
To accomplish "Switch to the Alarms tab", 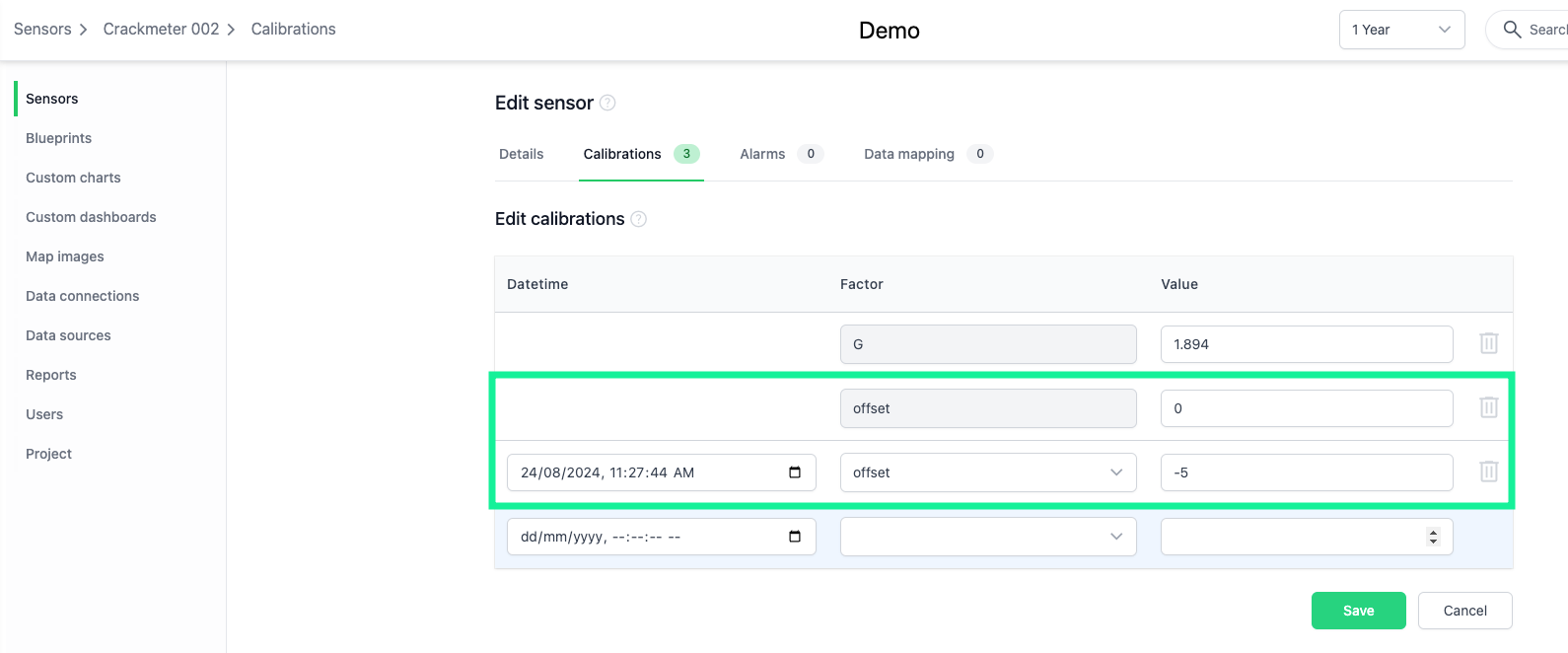I will pyautogui.click(x=762, y=154).
